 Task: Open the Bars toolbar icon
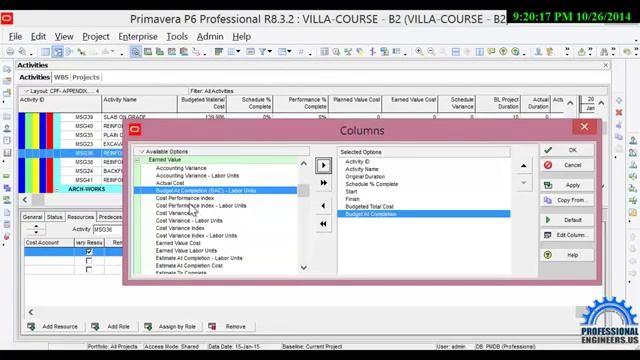(219, 52)
